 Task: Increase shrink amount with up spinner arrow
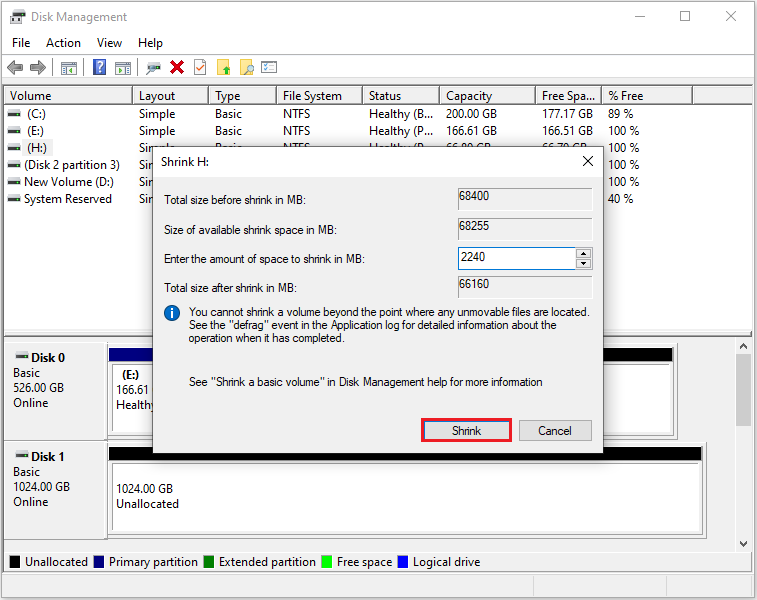pyautogui.click(x=584, y=253)
